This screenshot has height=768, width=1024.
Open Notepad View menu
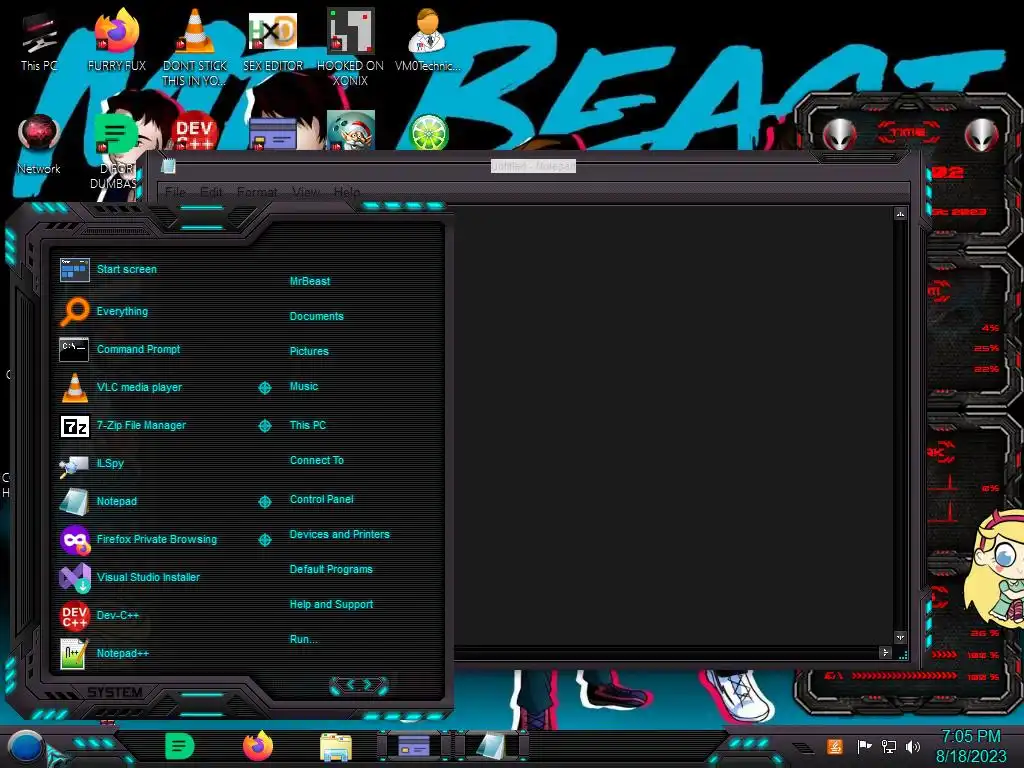tap(306, 192)
